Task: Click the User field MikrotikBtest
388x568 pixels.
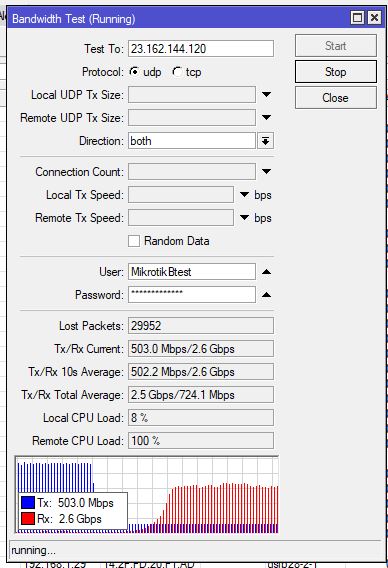Action: coord(192,272)
